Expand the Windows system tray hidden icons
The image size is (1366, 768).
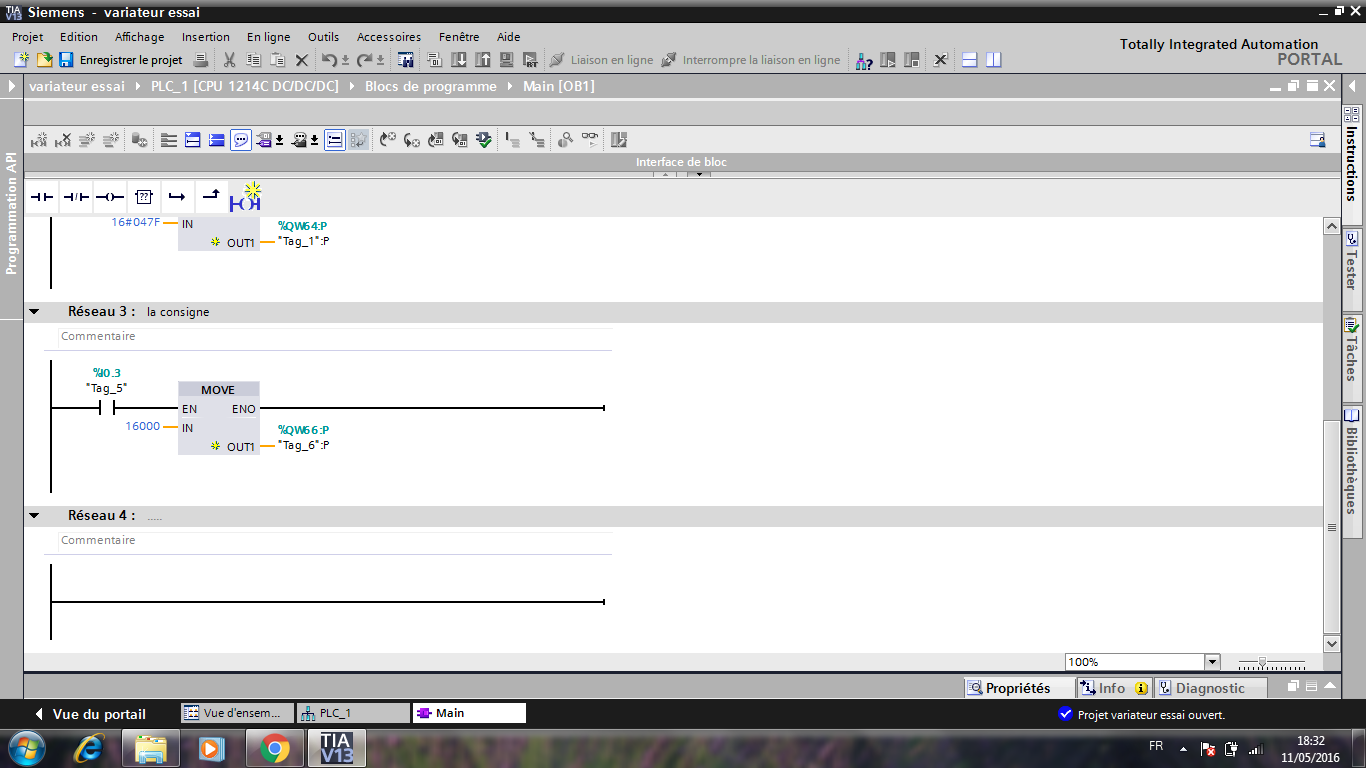point(1184,748)
